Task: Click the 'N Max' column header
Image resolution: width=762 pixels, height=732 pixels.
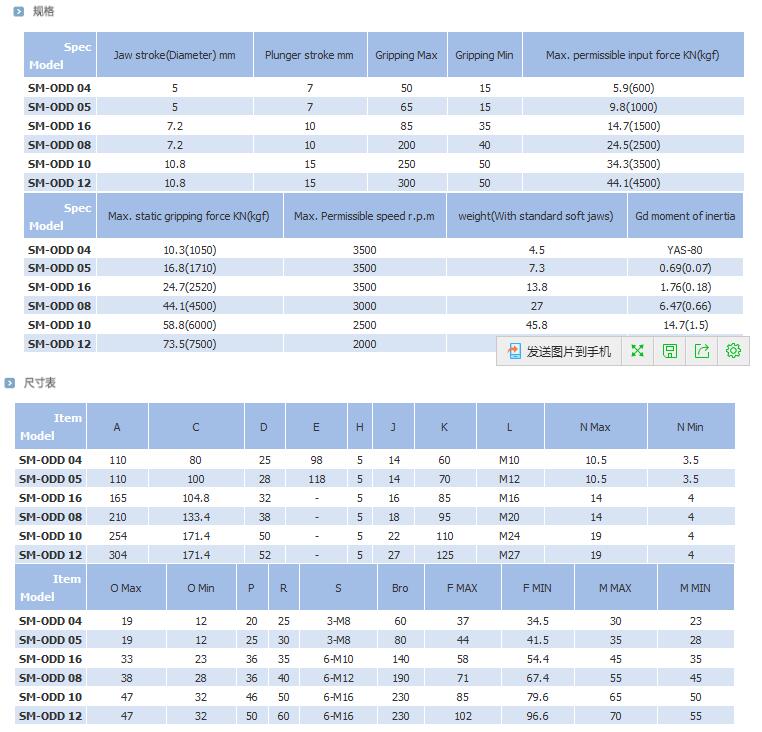Action: pos(595,427)
